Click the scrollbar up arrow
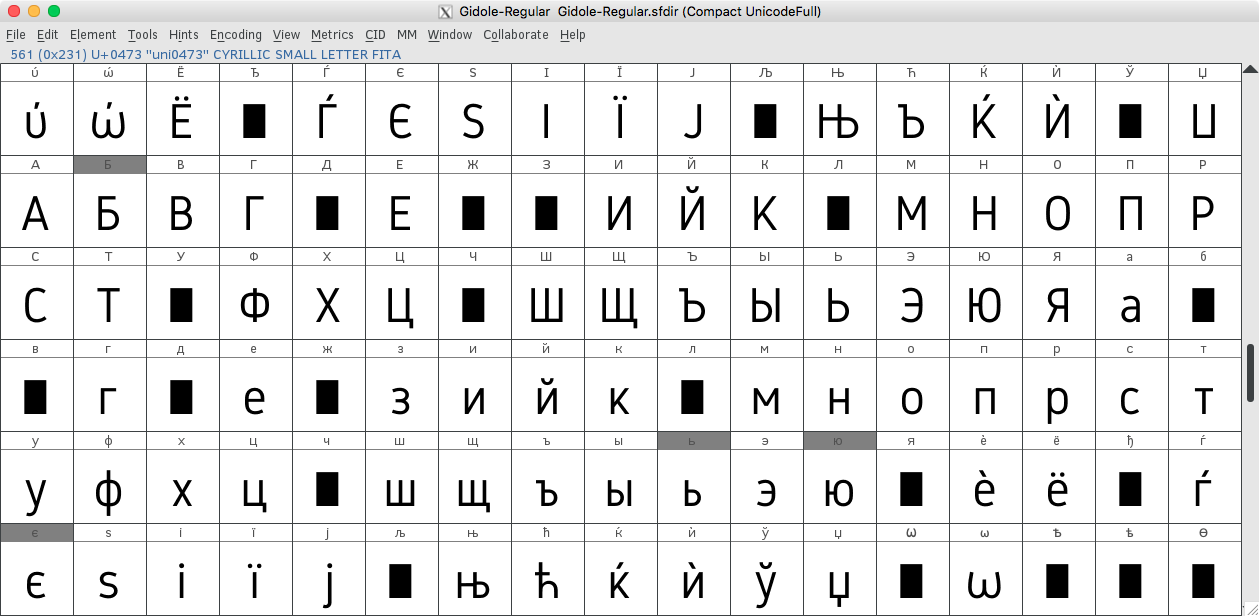 pos(1250,70)
